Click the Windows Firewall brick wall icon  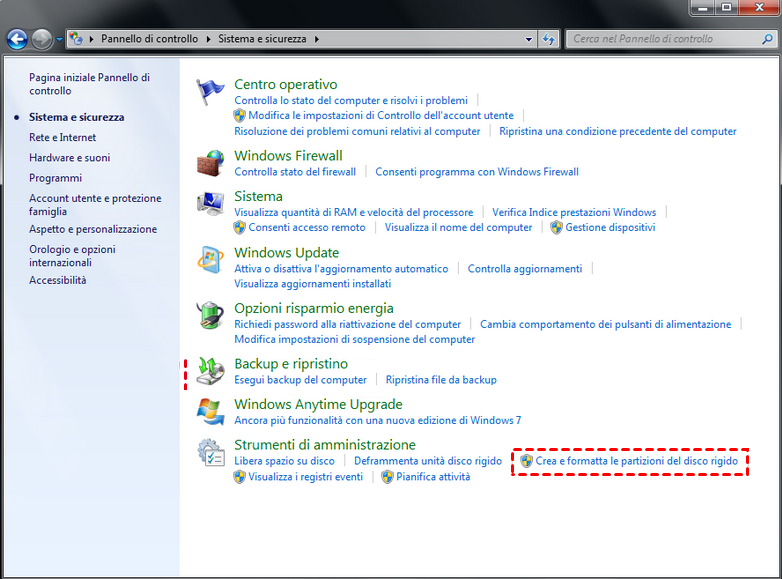(210, 163)
